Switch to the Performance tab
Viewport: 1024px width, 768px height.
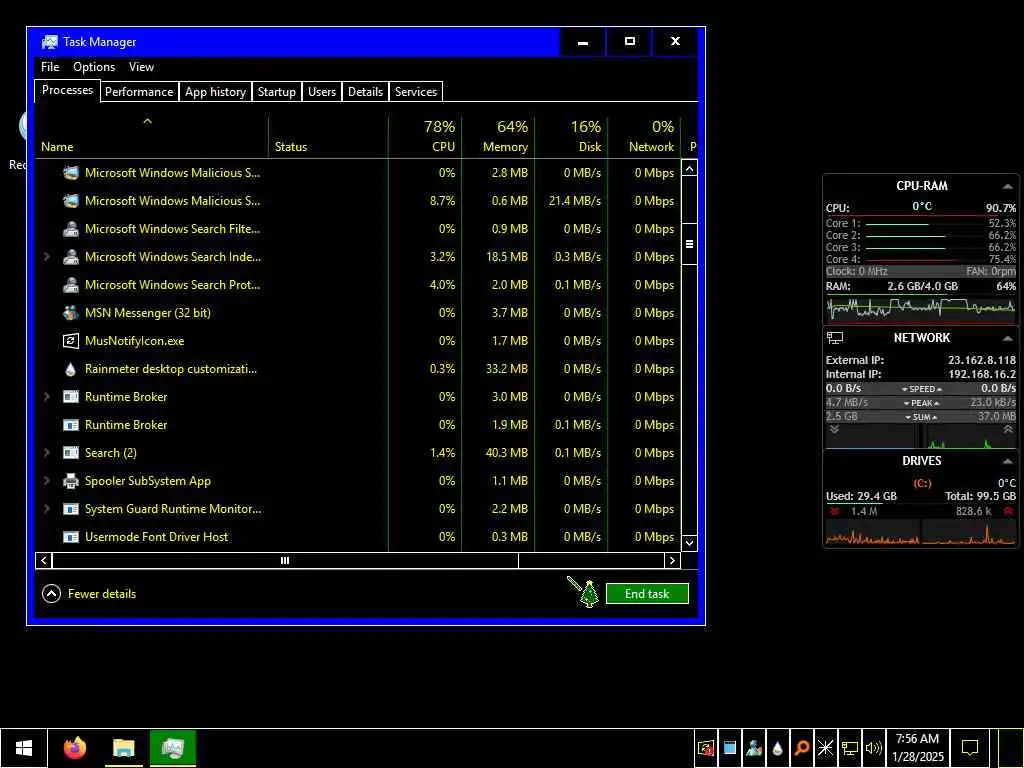click(139, 92)
